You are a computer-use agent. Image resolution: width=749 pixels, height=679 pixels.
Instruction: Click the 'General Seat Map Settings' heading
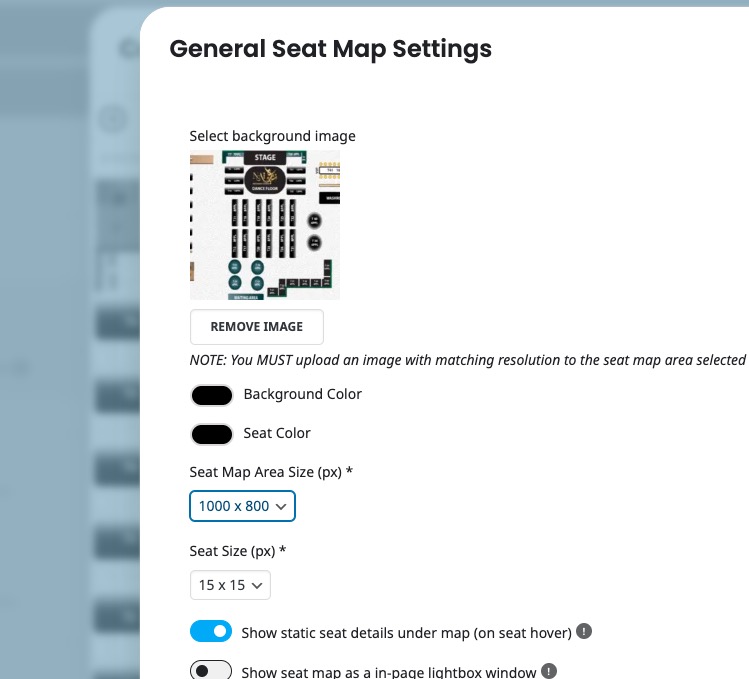pos(331,49)
